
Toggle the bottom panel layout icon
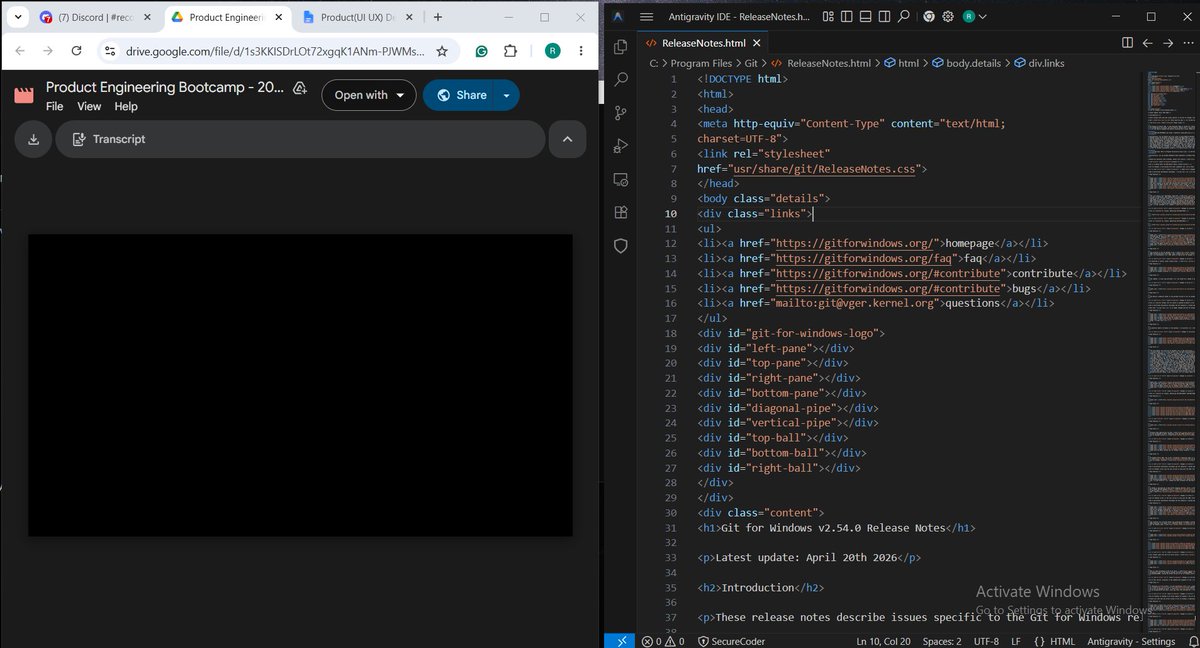[x=865, y=17]
